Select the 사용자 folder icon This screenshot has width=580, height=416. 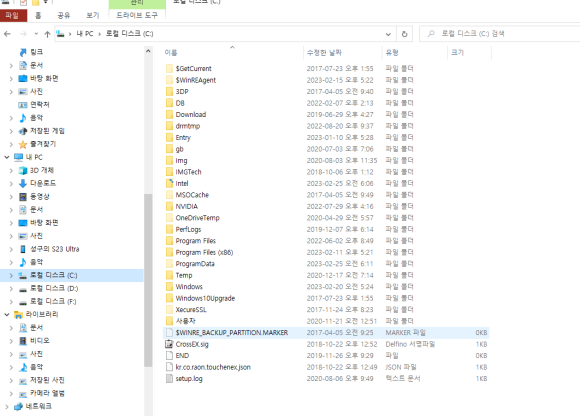click(169, 321)
